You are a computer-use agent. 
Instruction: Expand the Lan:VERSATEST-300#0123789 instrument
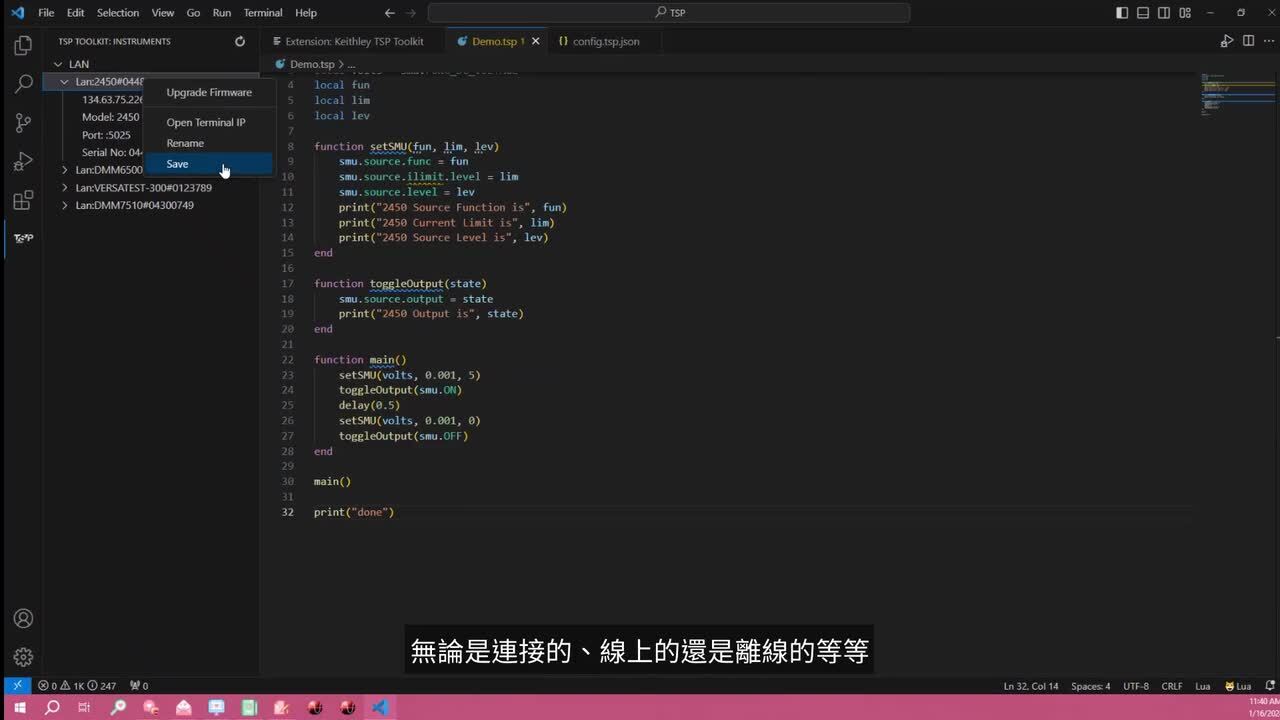pyautogui.click(x=65, y=188)
